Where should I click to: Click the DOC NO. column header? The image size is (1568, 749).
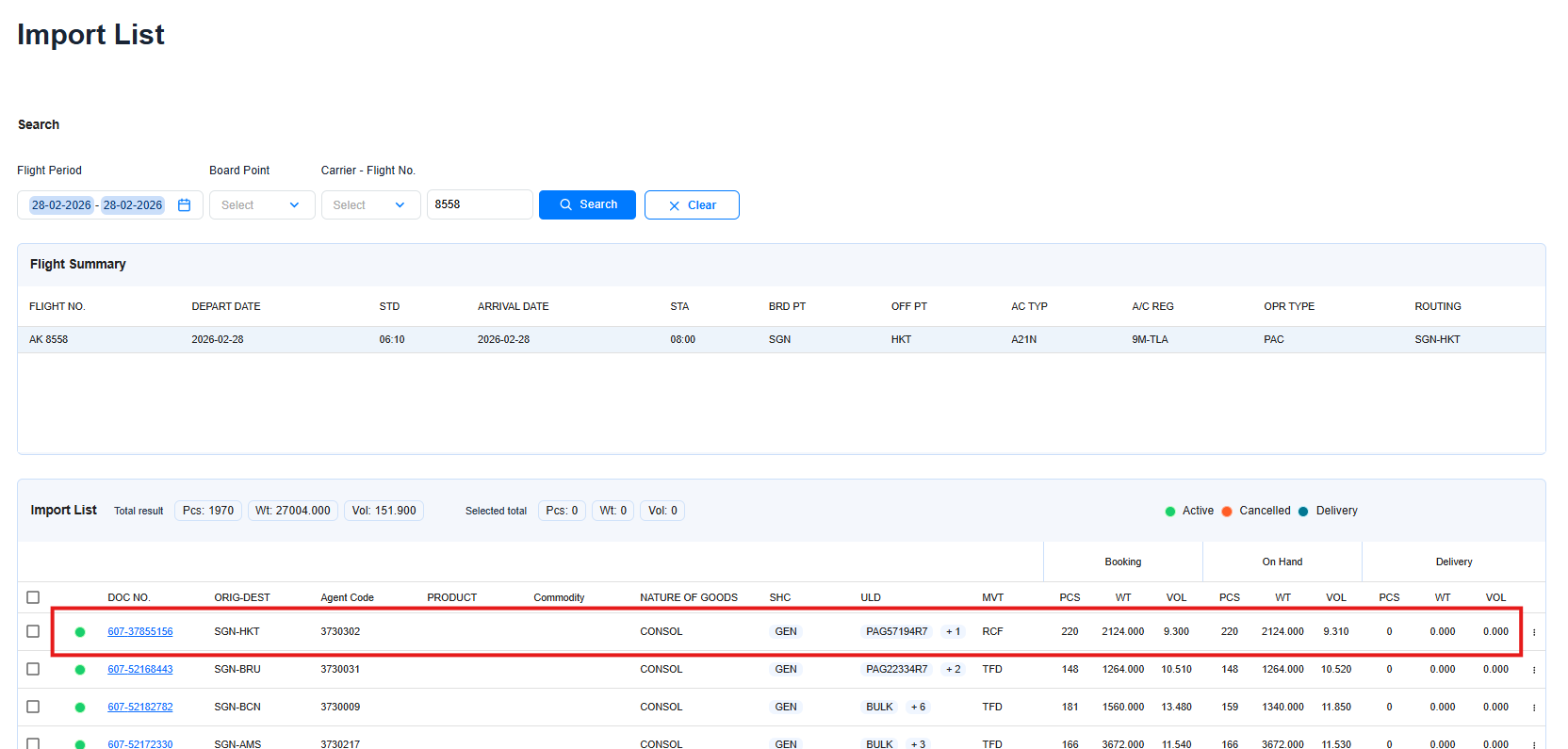pyautogui.click(x=129, y=597)
